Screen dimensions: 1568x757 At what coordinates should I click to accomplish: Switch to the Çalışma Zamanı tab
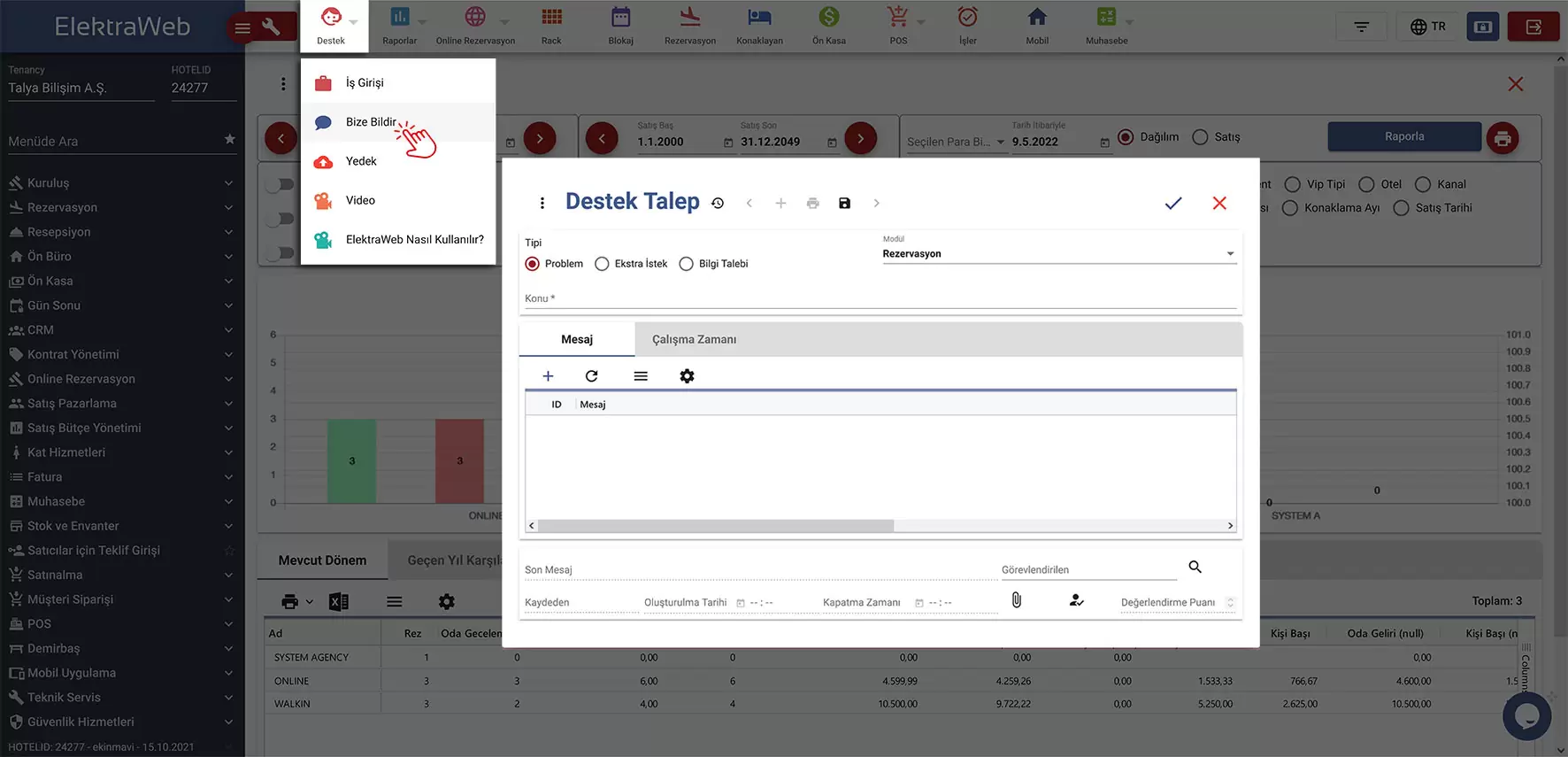click(x=695, y=340)
